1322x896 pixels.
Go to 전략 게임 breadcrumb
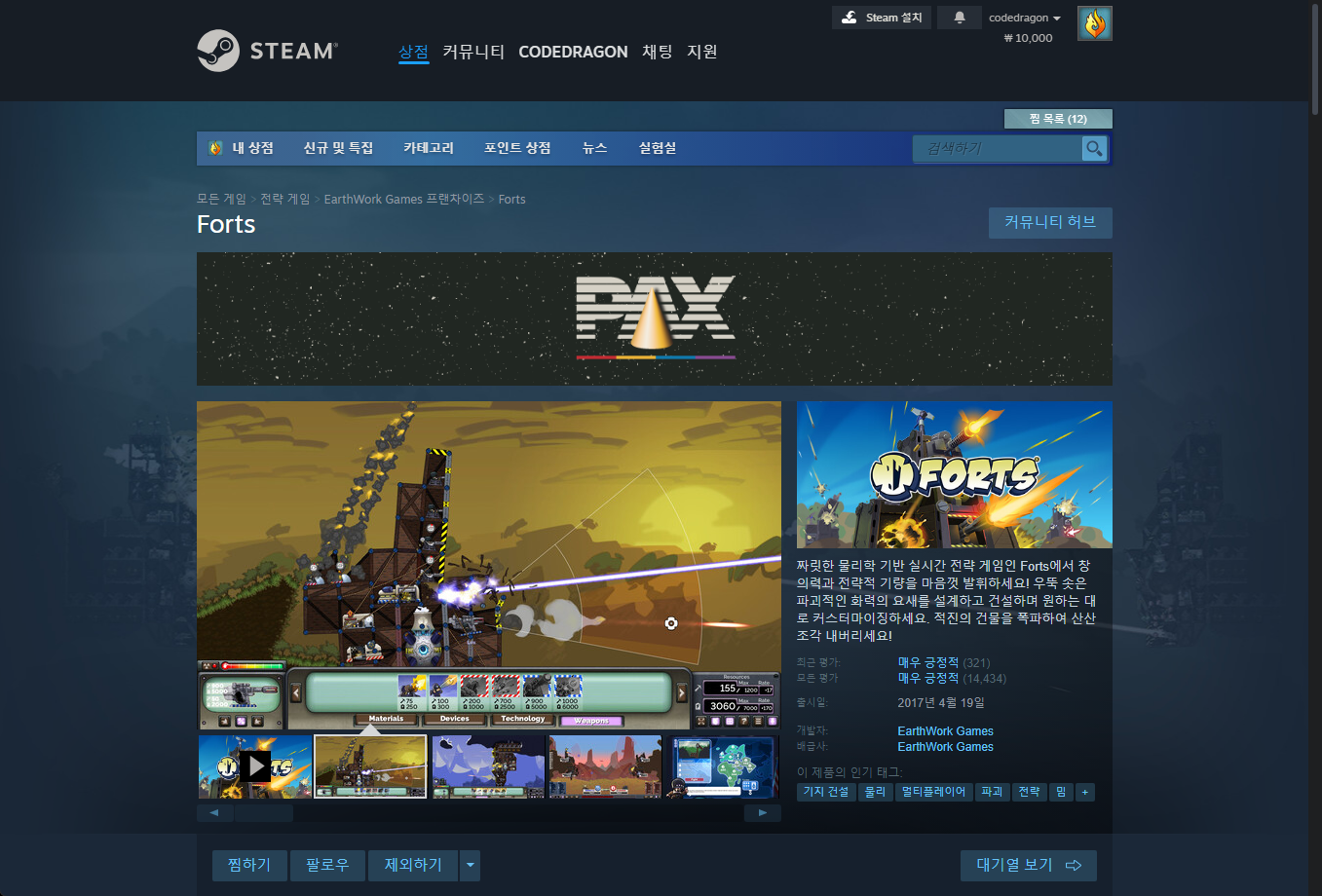[x=284, y=199]
